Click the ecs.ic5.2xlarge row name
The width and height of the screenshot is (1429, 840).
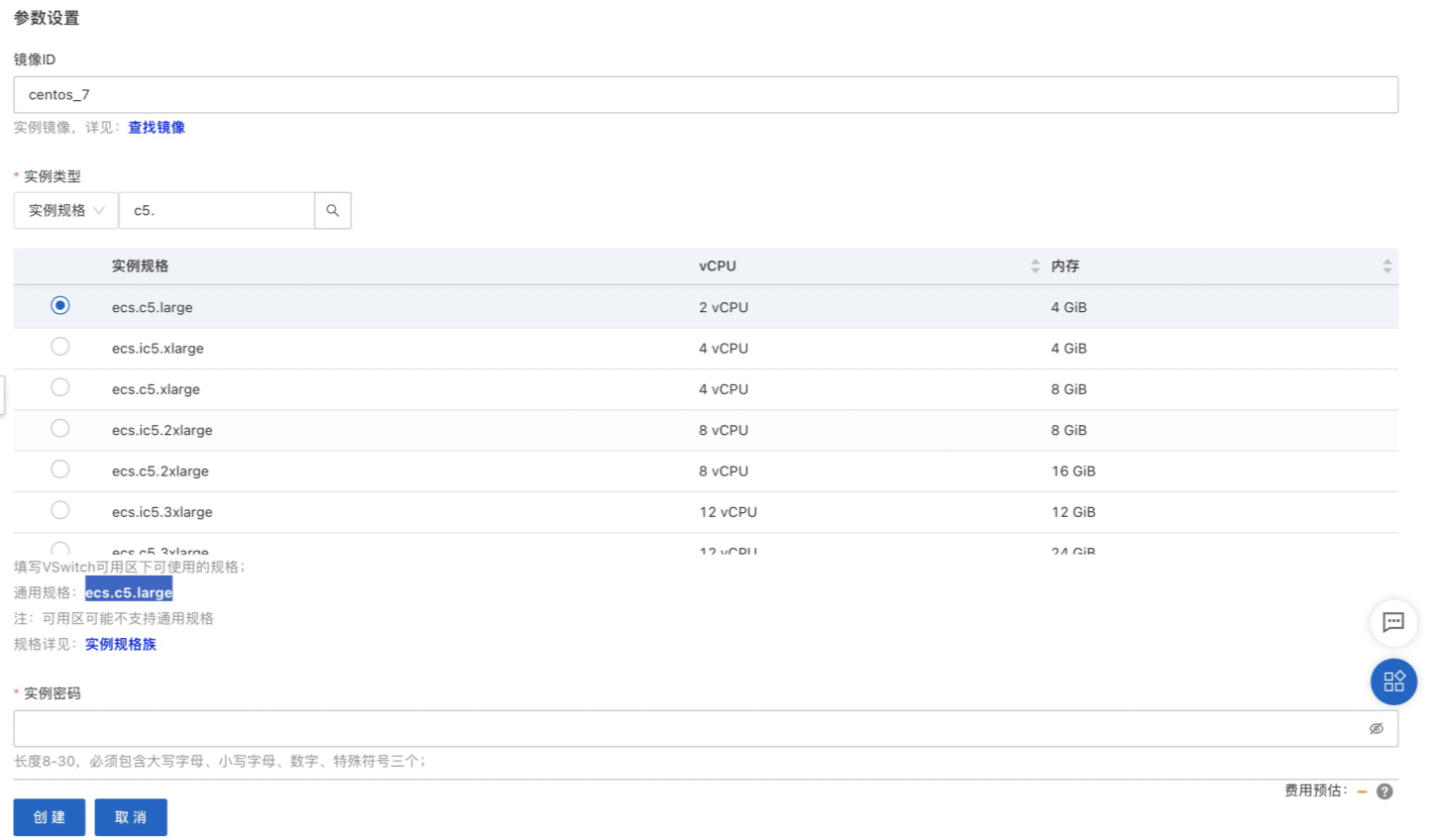[x=163, y=430]
